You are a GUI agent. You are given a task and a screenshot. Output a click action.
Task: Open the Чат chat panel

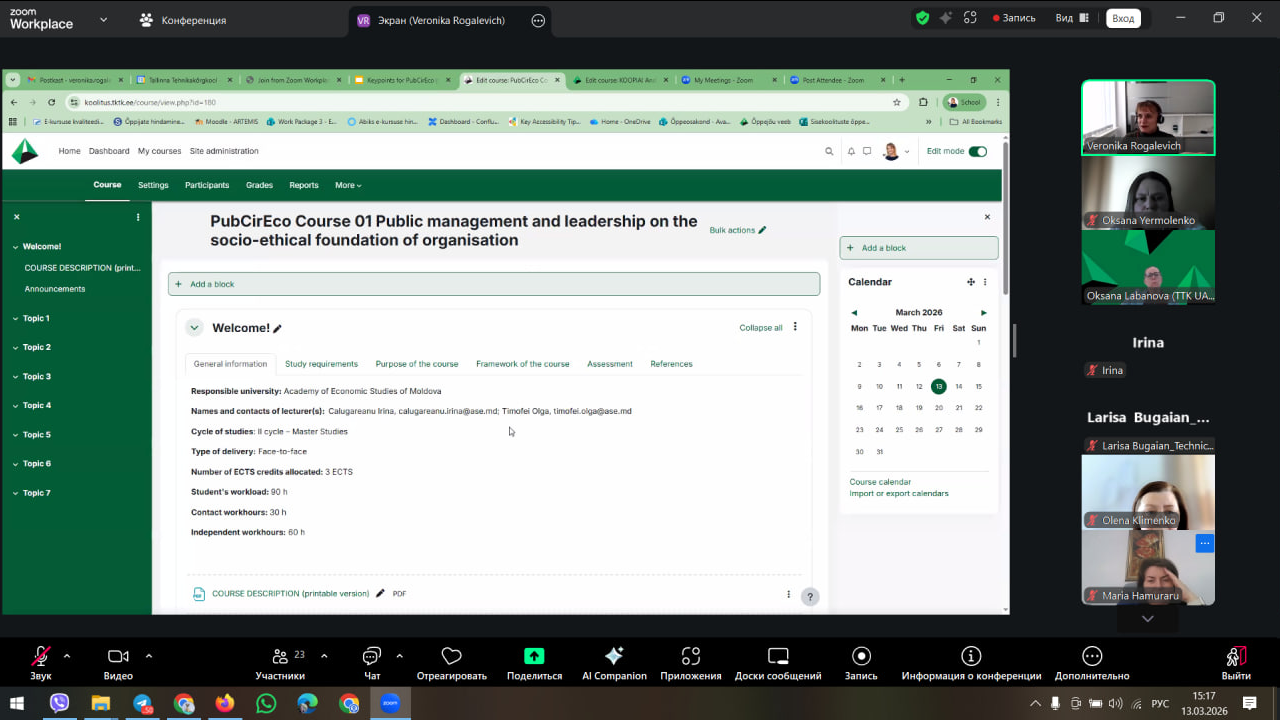click(372, 657)
